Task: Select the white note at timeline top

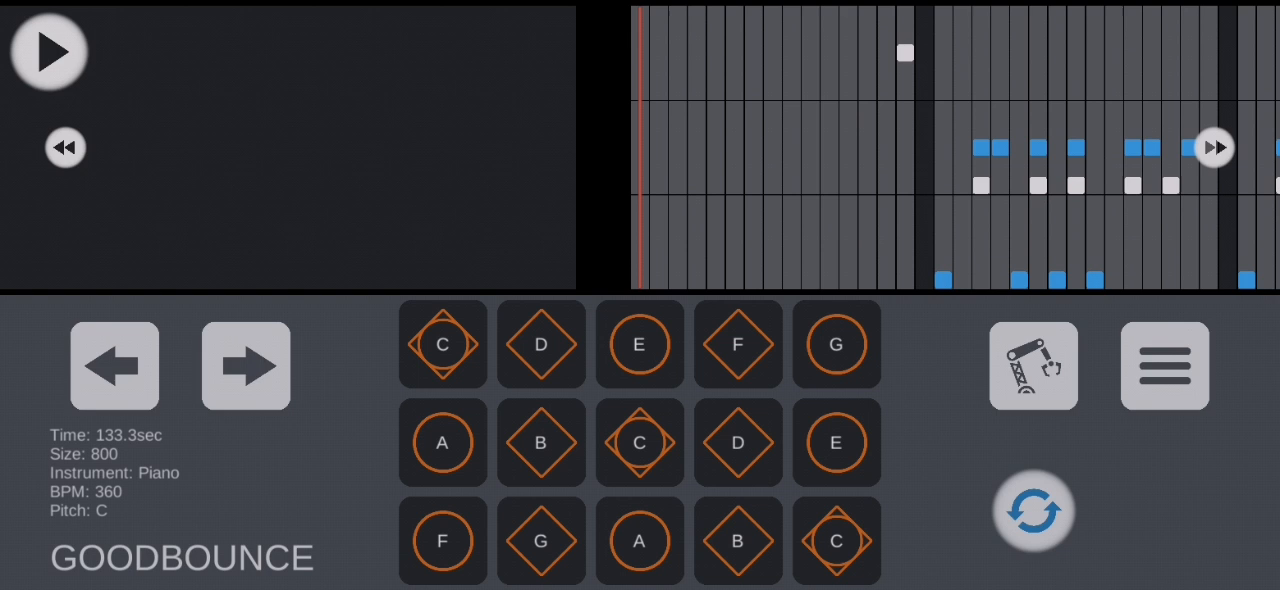Action: pos(905,53)
